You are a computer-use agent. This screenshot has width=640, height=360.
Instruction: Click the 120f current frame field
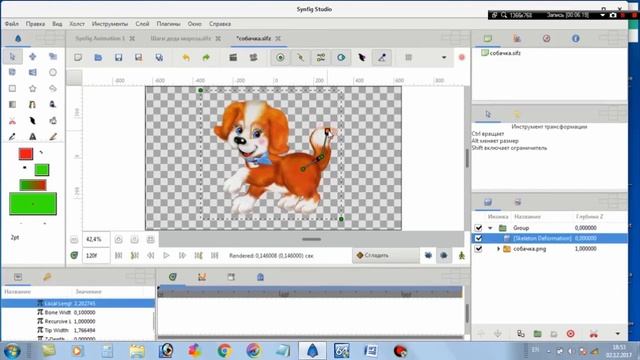point(96,256)
